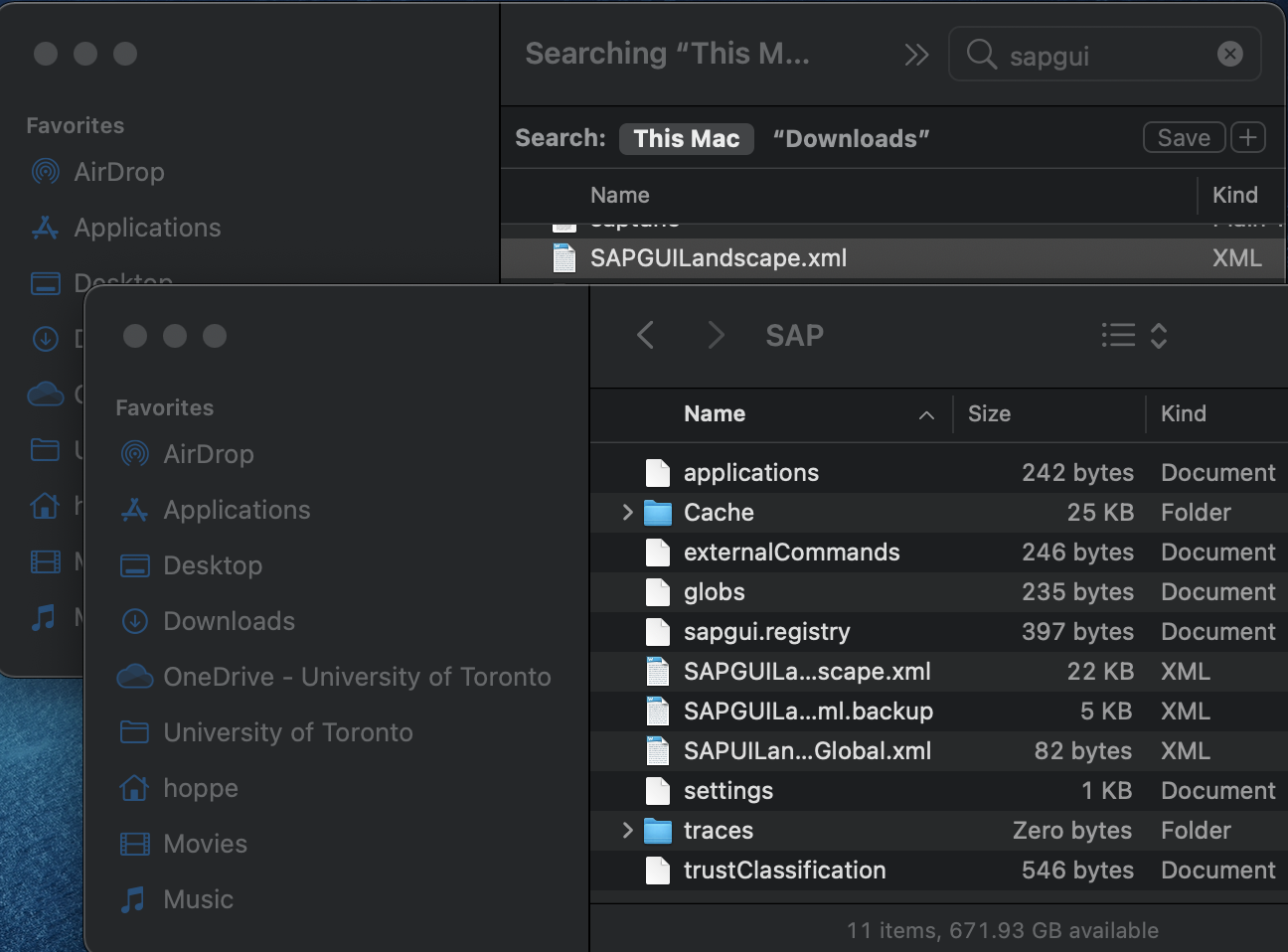Click the settings file icon
Screen dimensions: 1288x952
658,791
